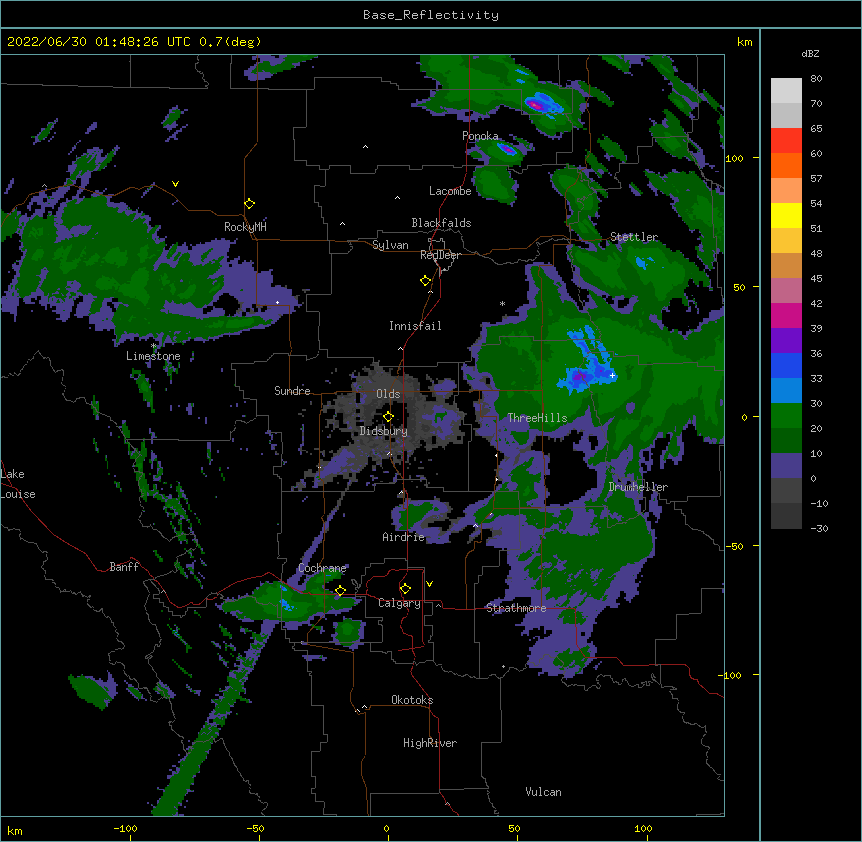
Task: Click the Innisfail city label
Action: point(415,326)
